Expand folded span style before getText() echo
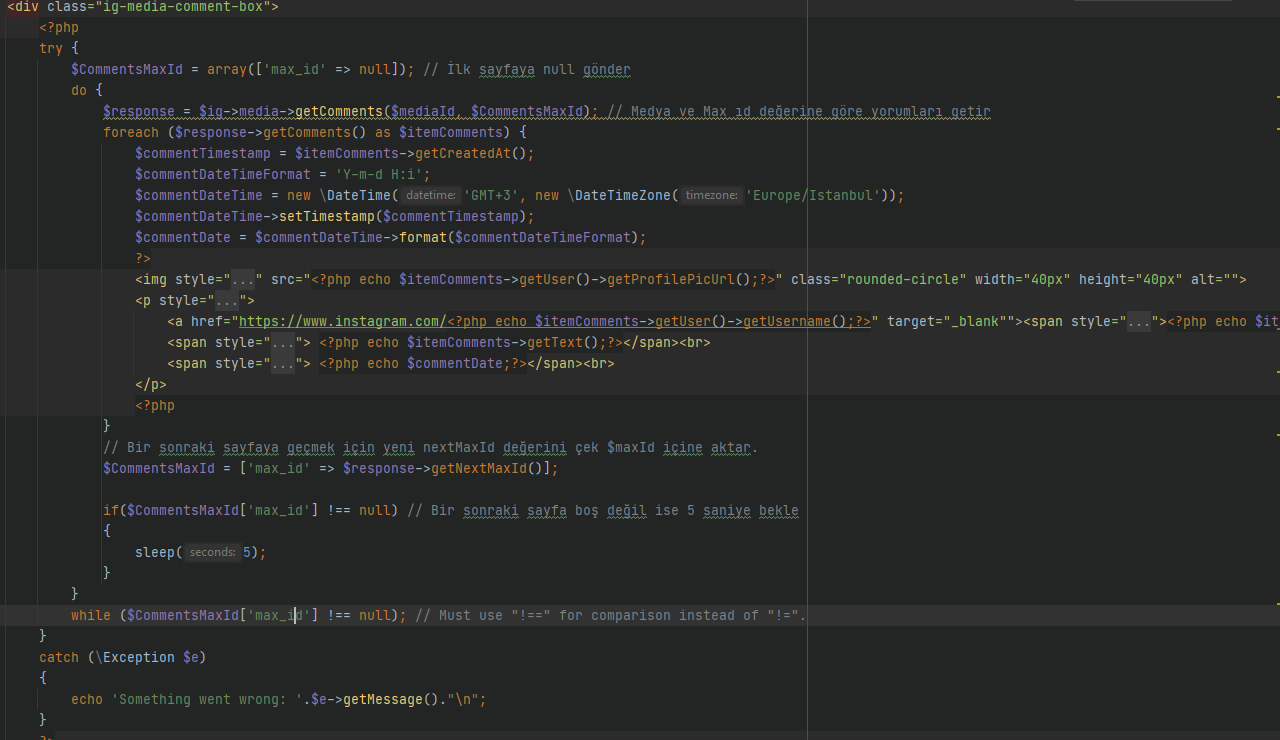This screenshot has width=1280, height=740. click(x=283, y=343)
